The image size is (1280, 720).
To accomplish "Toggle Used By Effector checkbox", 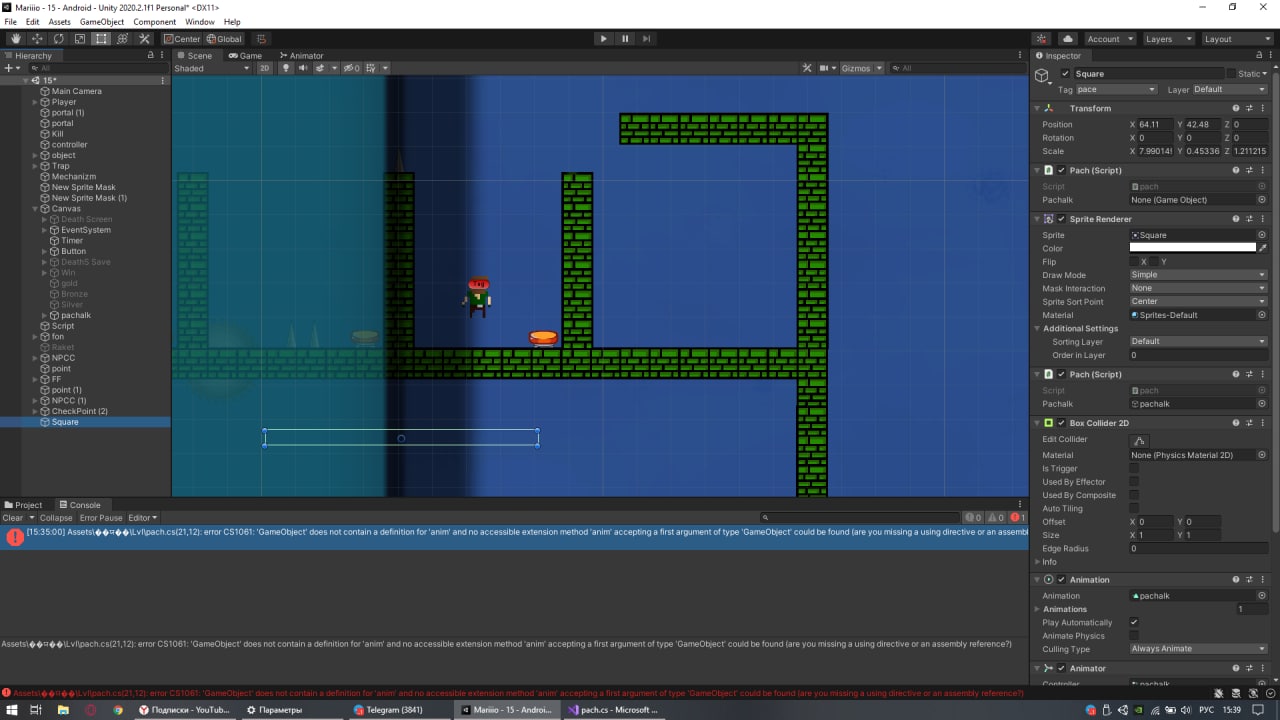I will 1134,482.
